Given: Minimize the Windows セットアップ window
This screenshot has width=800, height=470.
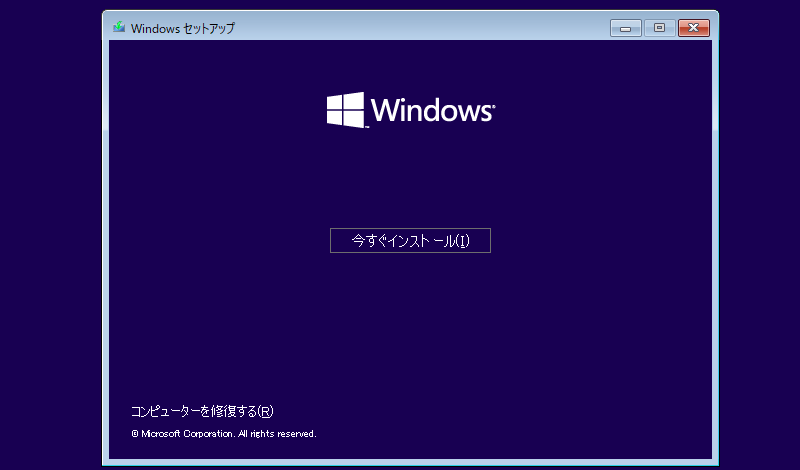Looking at the screenshot, I should [x=626, y=28].
